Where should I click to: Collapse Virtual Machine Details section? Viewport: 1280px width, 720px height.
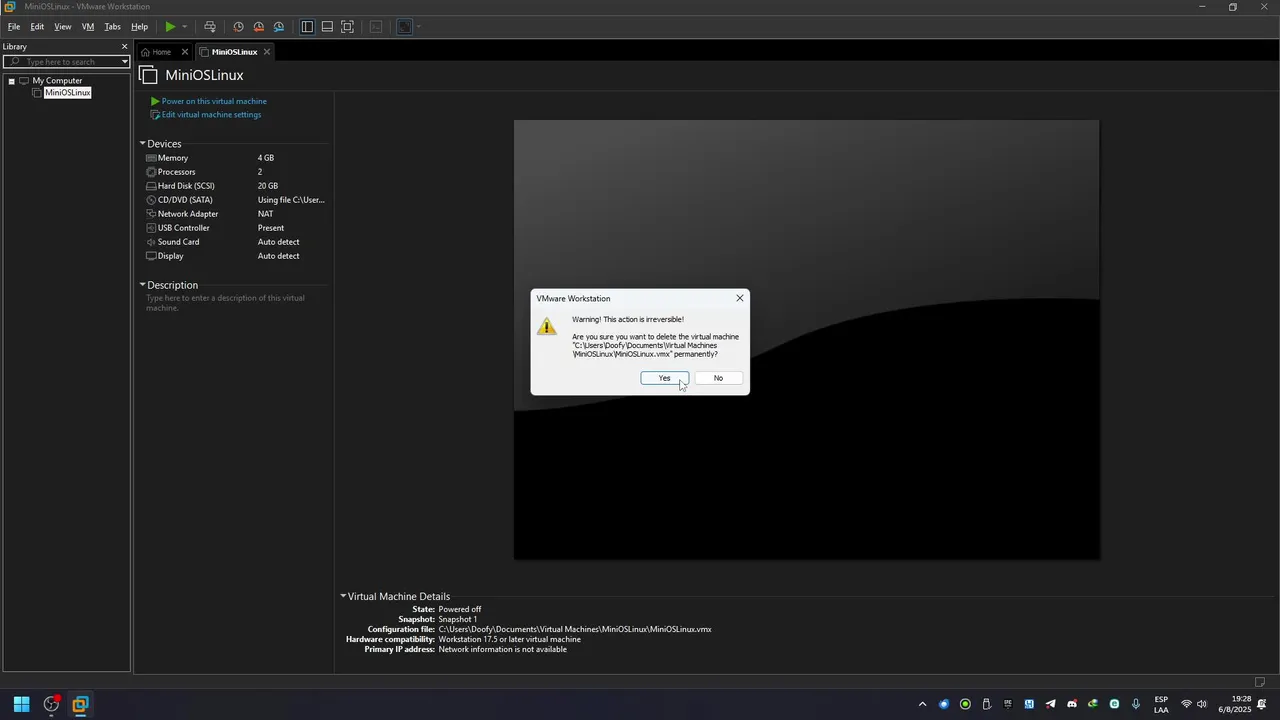click(x=343, y=596)
